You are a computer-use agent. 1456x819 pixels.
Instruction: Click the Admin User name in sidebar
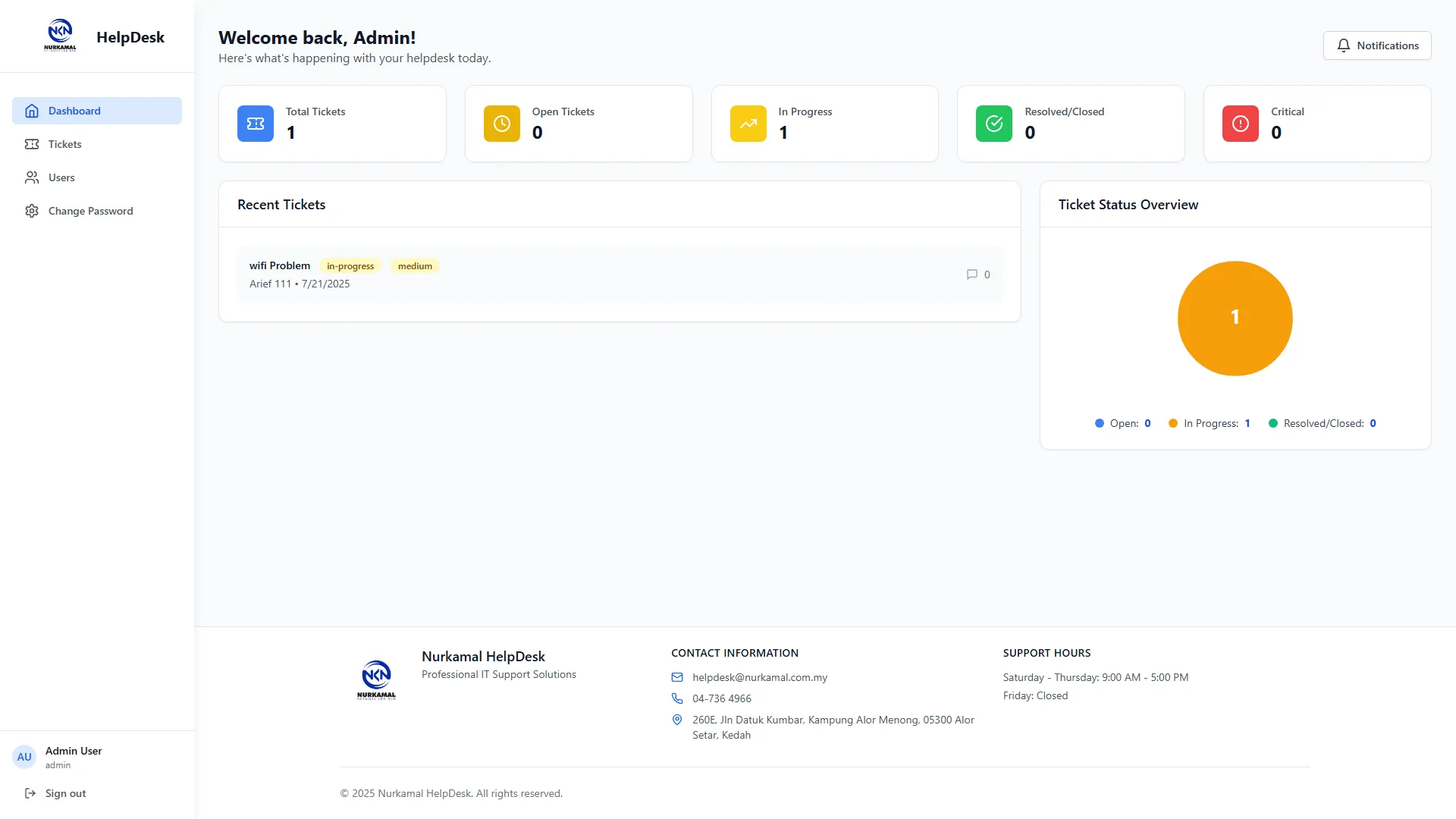pyautogui.click(x=74, y=751)
